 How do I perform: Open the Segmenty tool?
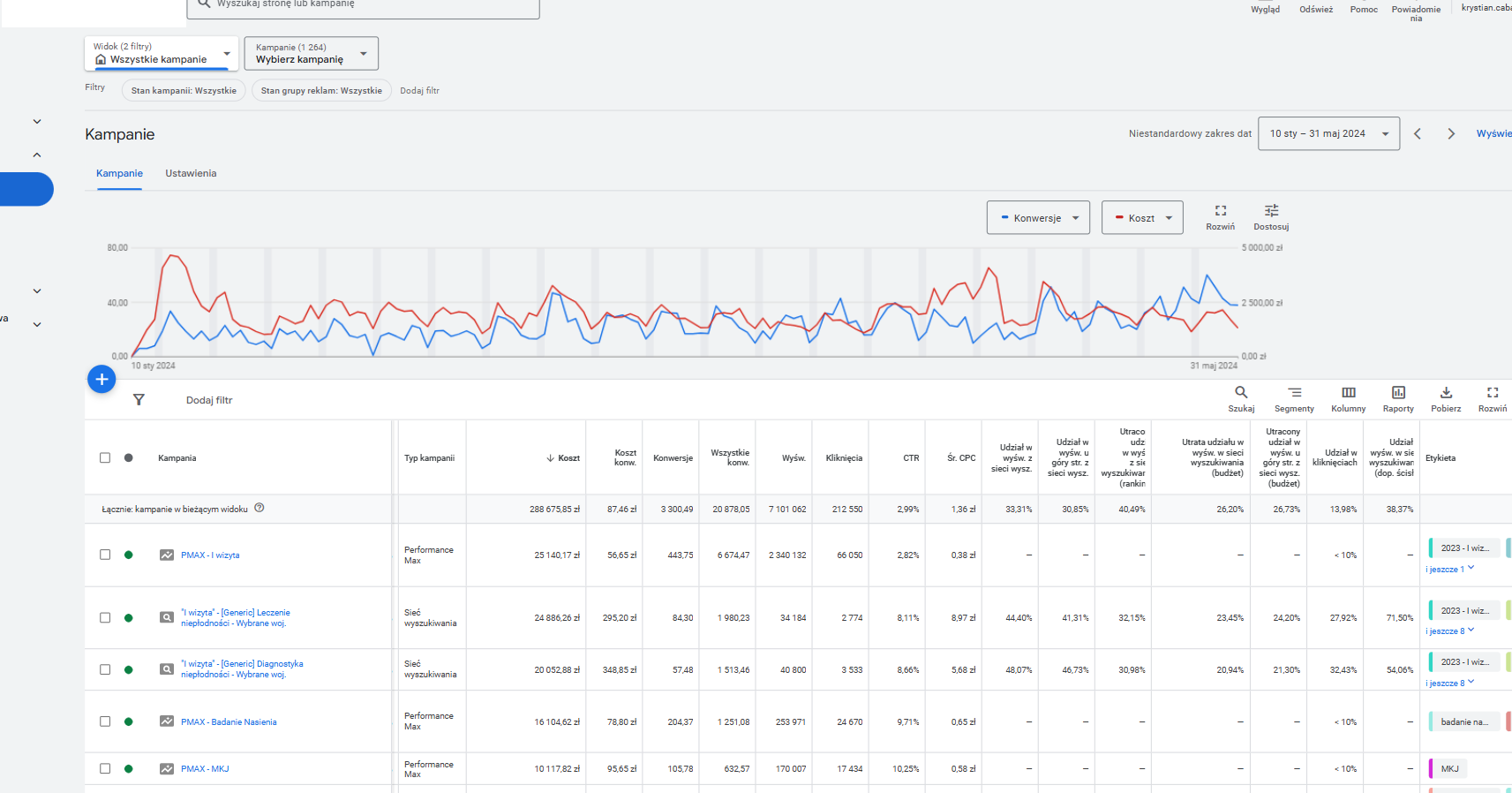(1294, 399)
